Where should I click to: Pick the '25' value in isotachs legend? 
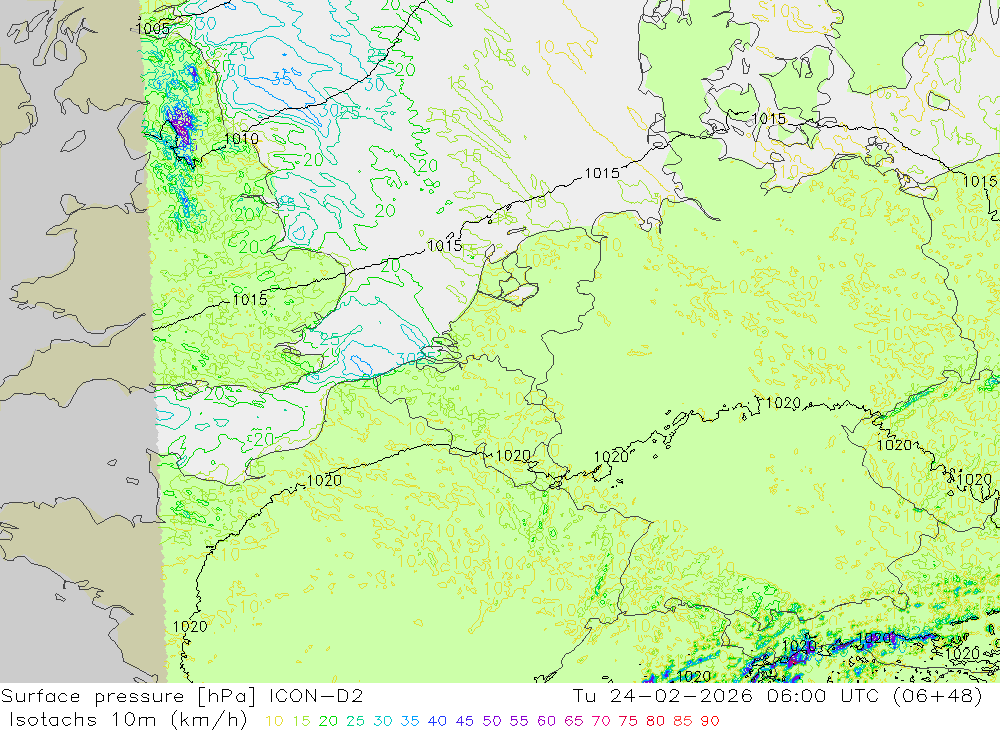coord(356,721)
